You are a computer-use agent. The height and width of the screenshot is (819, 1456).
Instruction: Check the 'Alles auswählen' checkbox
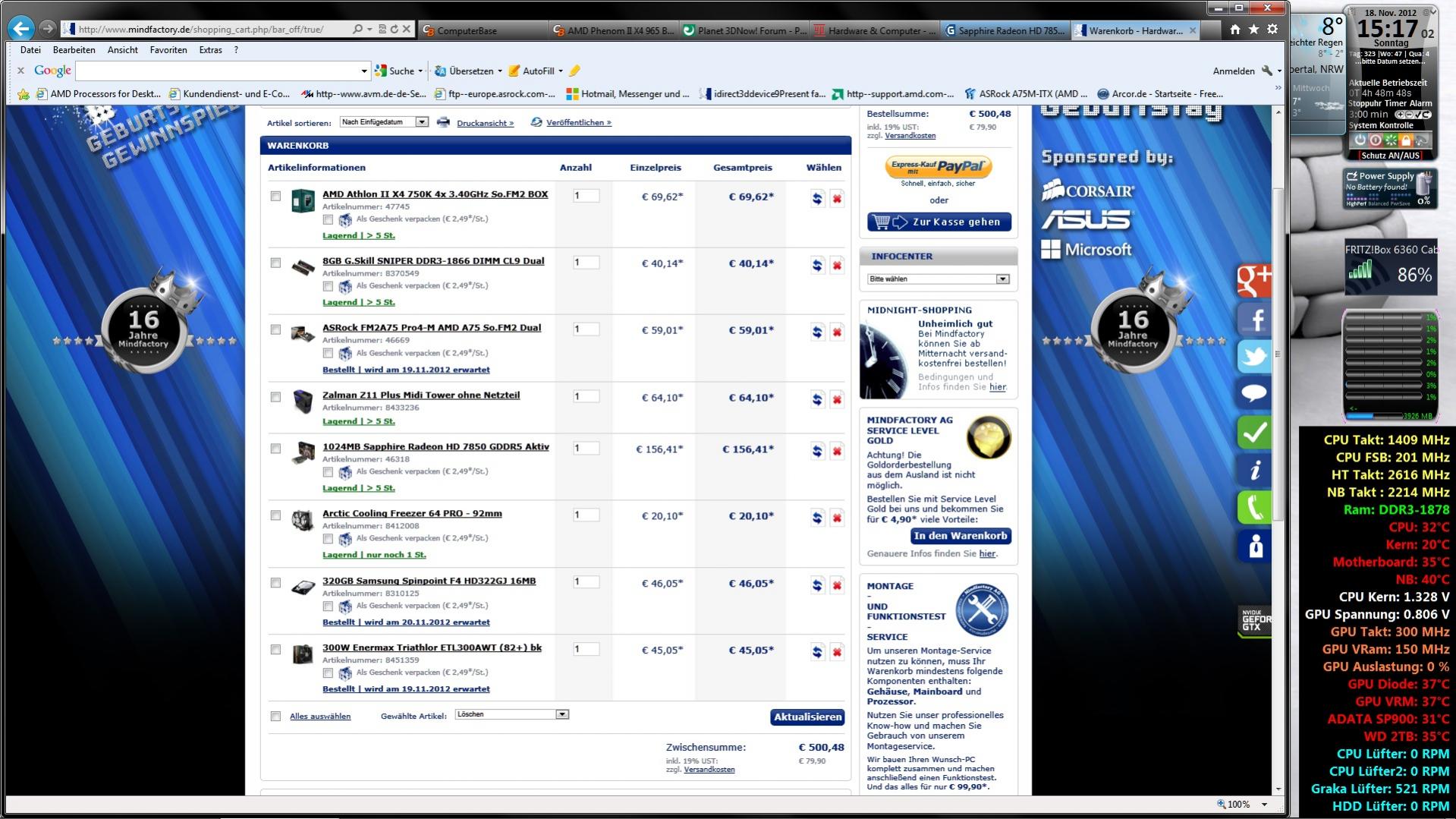tap(275, 716)
